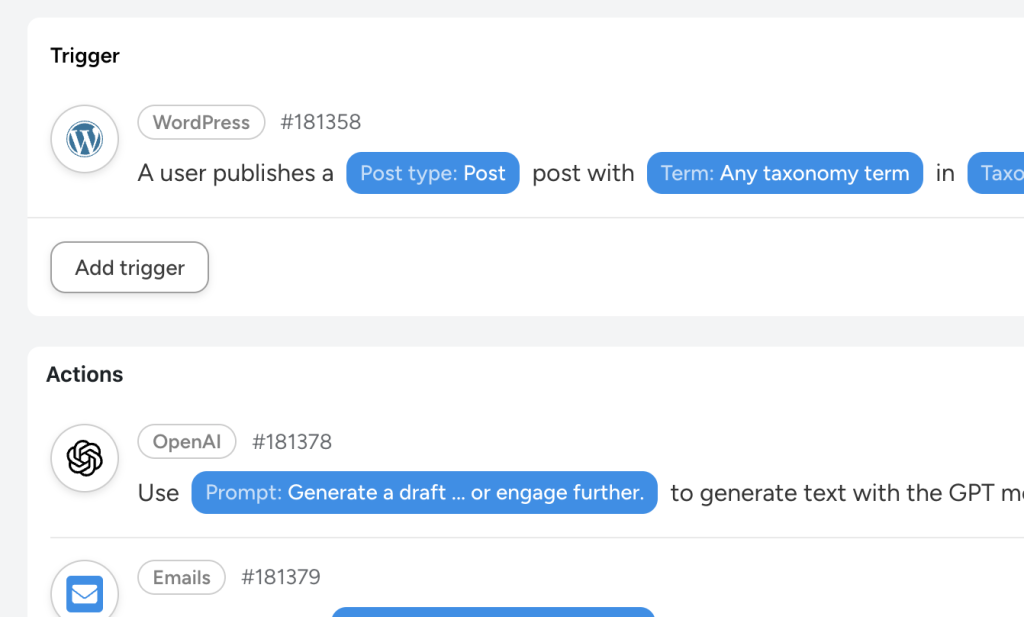The image size is (1024, 617).
Task: Open the blue token in the Emails action row
Action: click(493, 611)
